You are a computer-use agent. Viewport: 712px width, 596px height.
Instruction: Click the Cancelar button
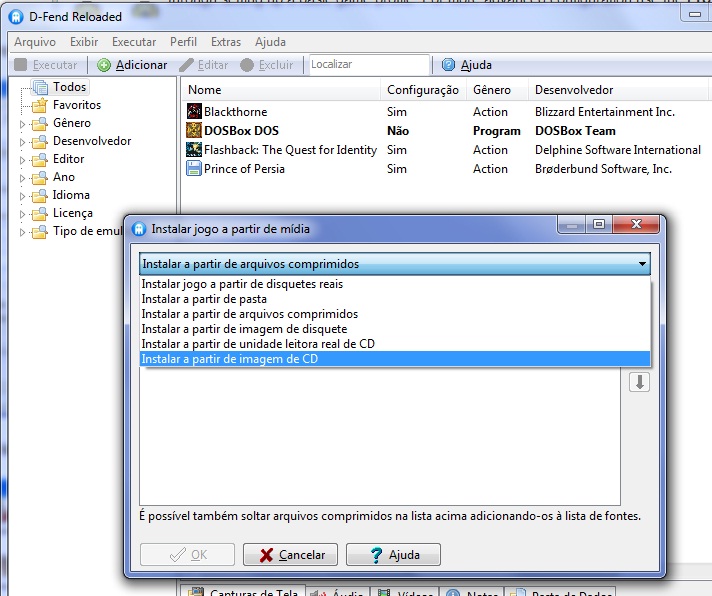click(291, 555)
